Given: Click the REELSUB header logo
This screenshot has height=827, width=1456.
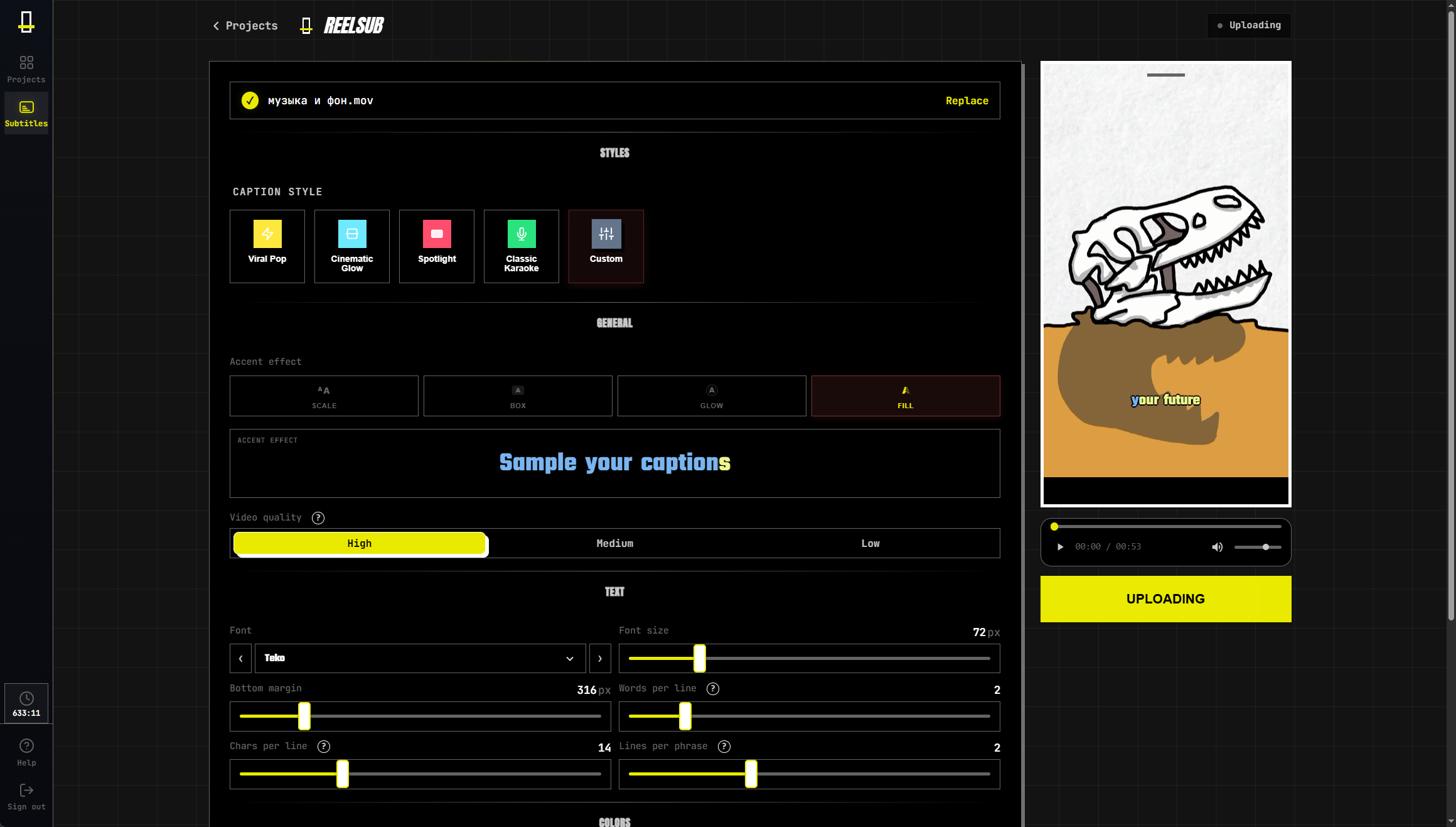Looking at the screenshot, I should pos(343,26).
